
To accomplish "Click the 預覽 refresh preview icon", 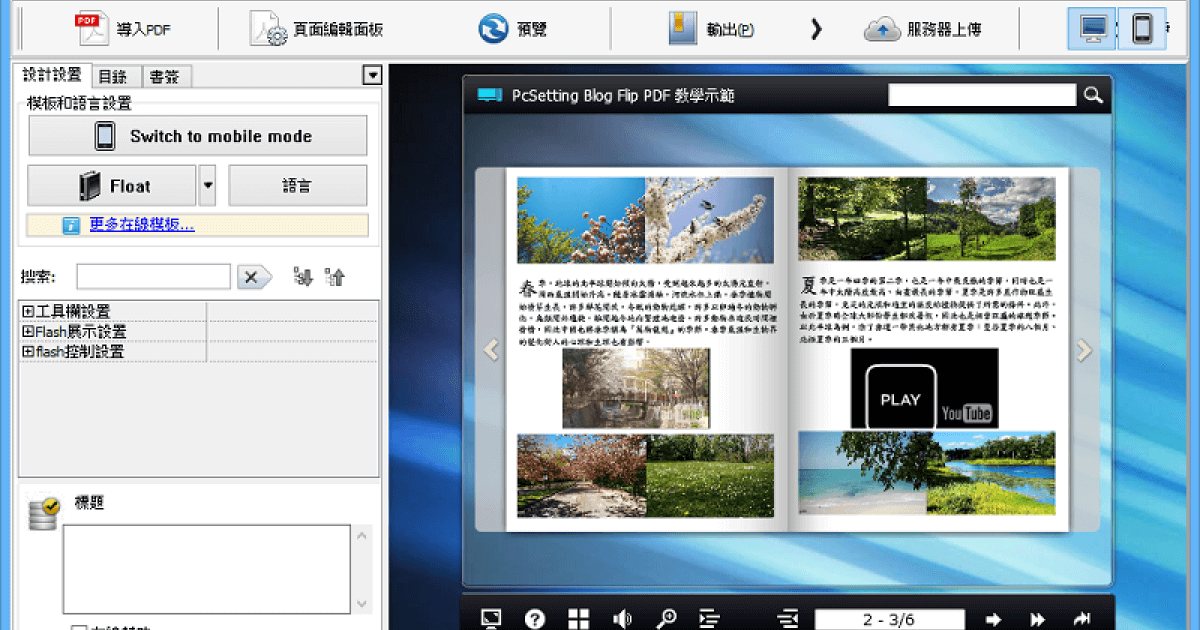I will (x=493, y=29).
